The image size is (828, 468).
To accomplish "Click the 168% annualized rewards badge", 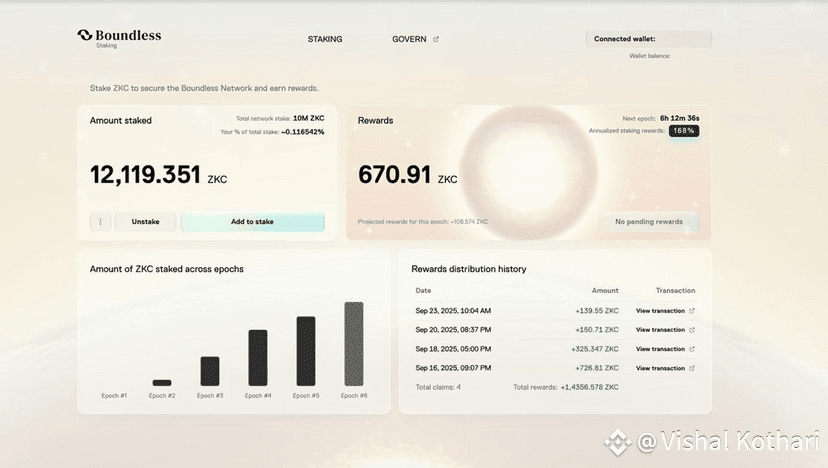I will click(684, 130).
